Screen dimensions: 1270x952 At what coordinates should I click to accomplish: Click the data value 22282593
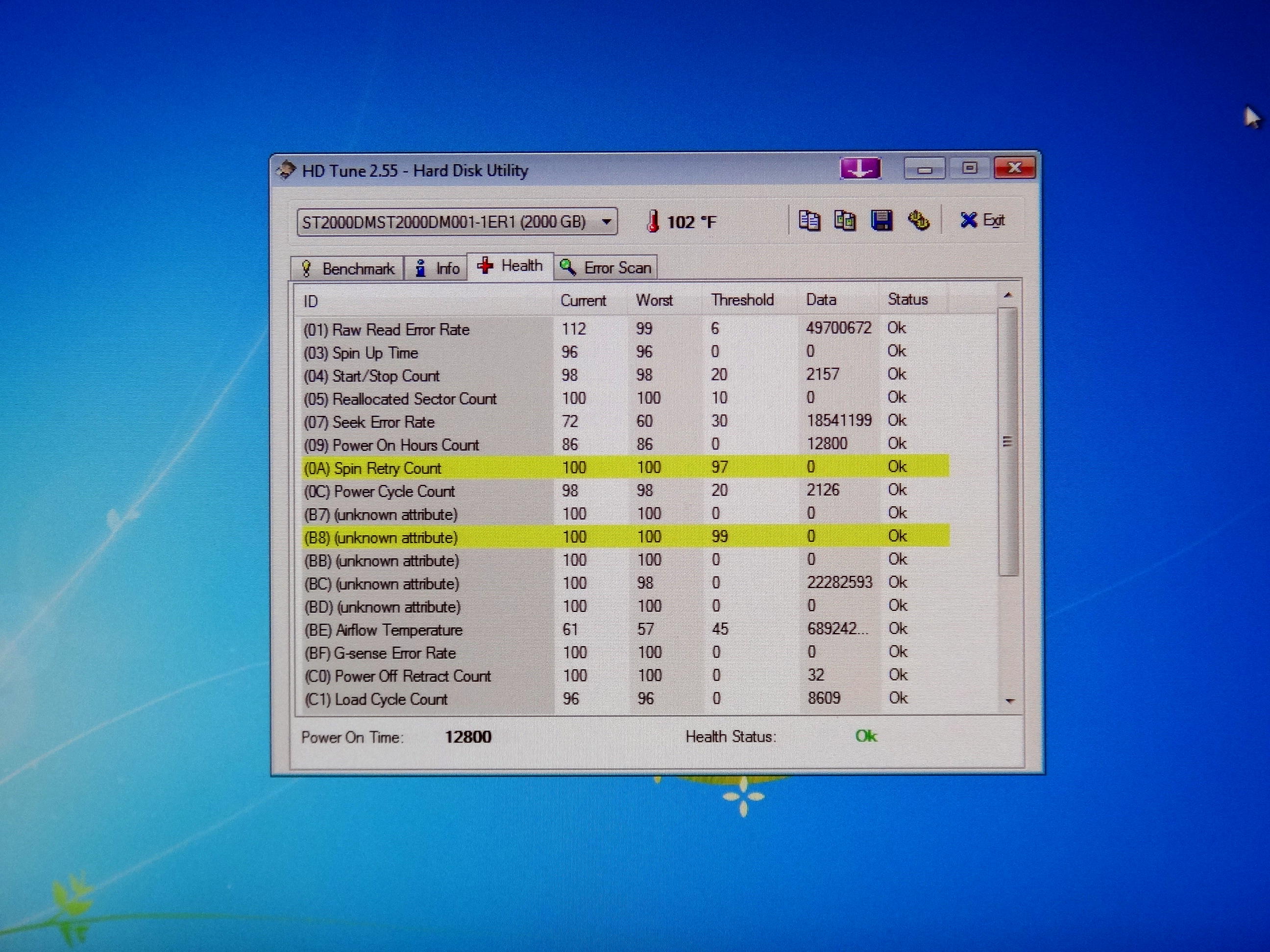[x=839, y=582]
